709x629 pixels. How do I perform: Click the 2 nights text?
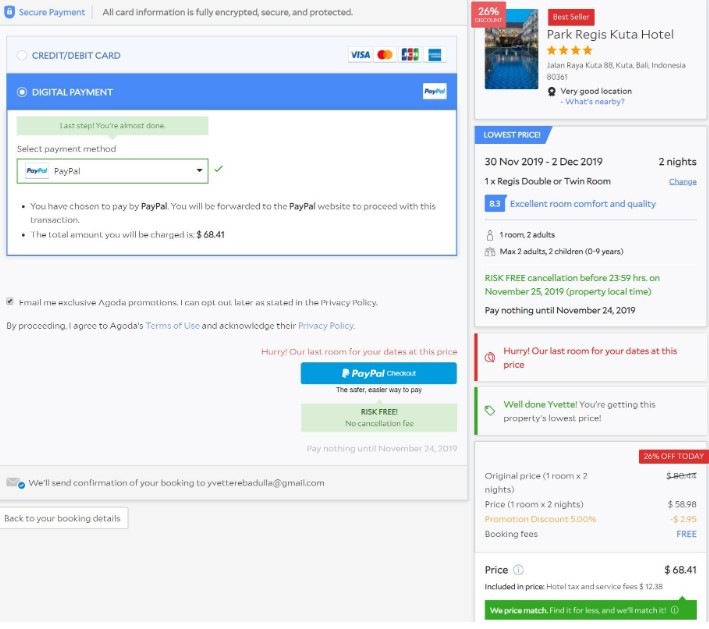(x=677, y=162)
